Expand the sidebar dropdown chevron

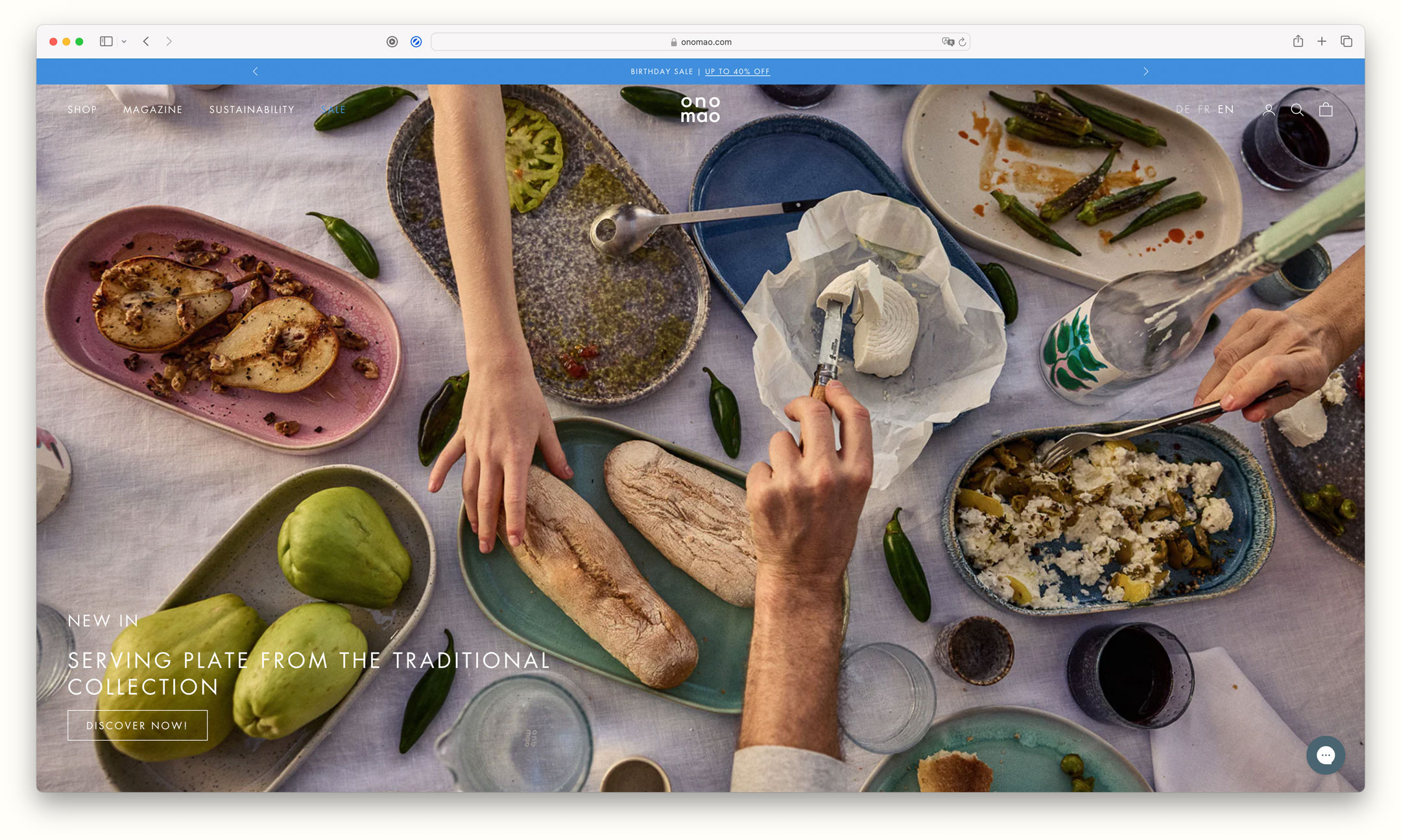pyautogui.click(x=124, y=42)
